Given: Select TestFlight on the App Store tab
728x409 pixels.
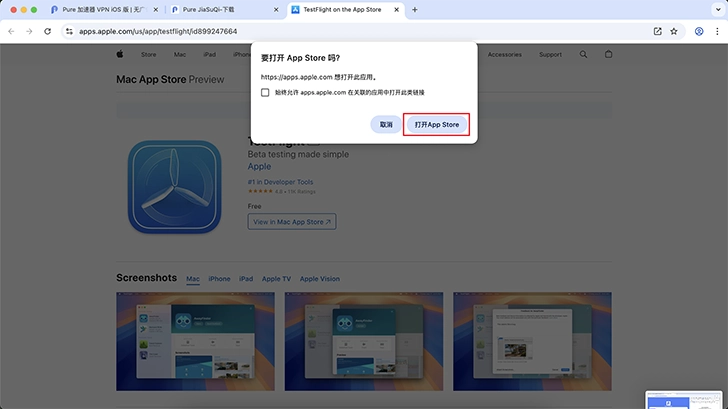Looking at the screenshot, I should [346, 9].
